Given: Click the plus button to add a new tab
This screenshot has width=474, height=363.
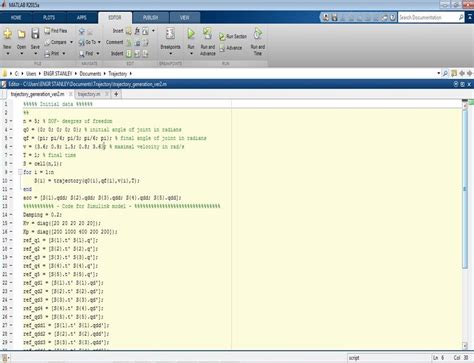Looking at the screenshot, I should (116, 94).
